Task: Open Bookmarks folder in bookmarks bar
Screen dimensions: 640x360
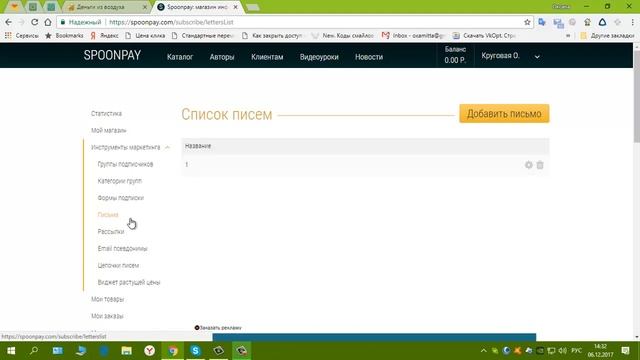Action: point(64,36)
